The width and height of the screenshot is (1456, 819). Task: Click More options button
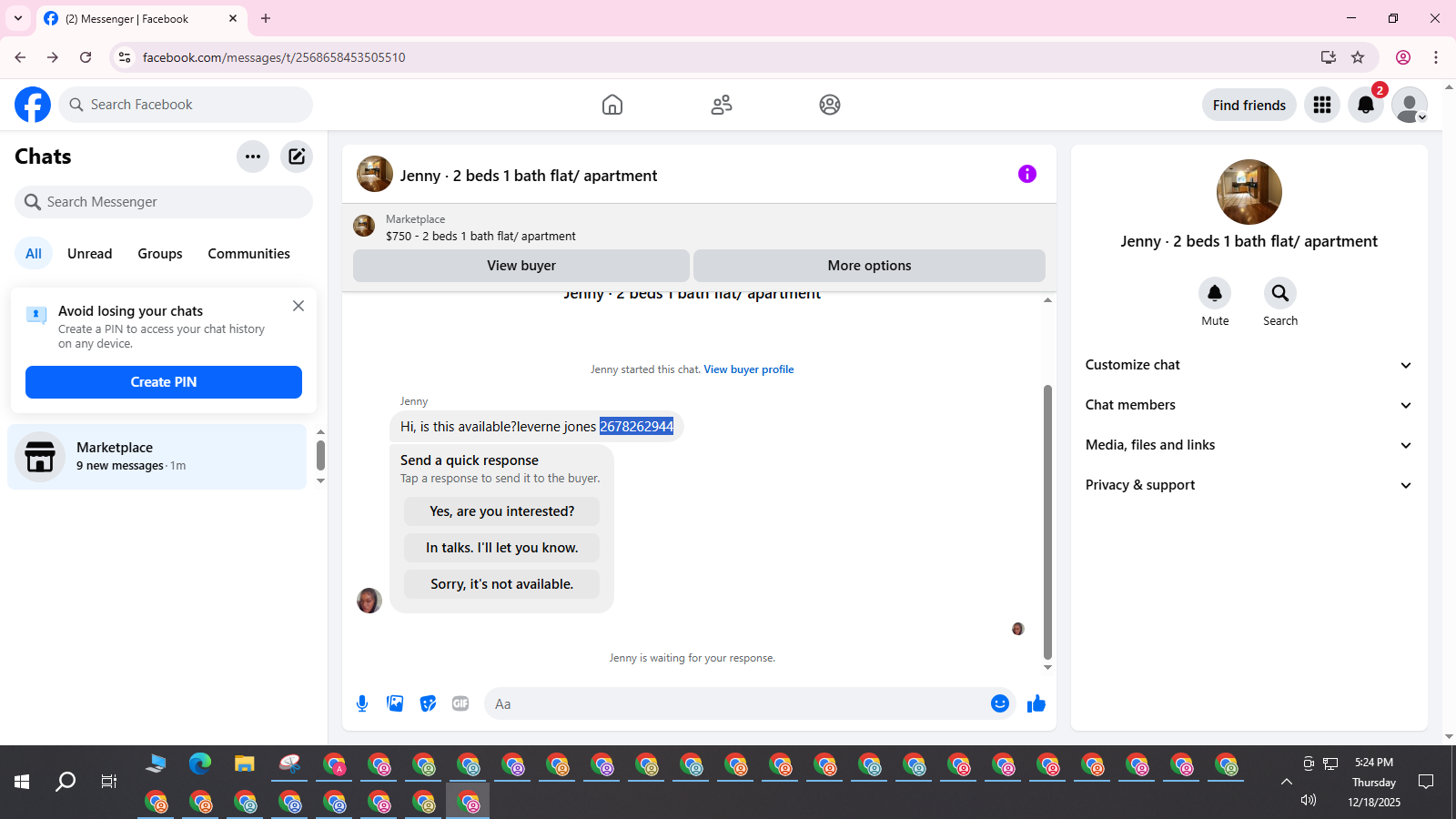point(869,266)
